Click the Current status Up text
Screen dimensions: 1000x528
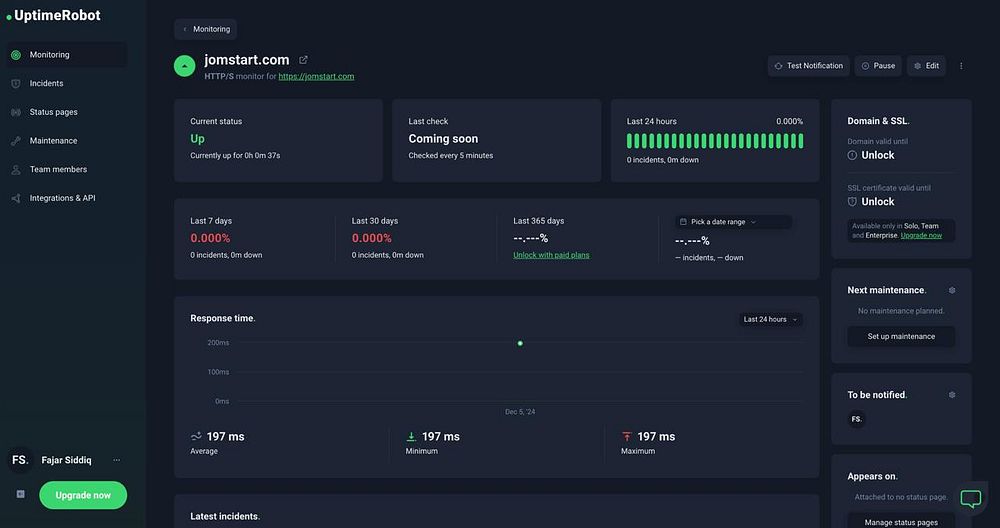(x=197, y=139)
